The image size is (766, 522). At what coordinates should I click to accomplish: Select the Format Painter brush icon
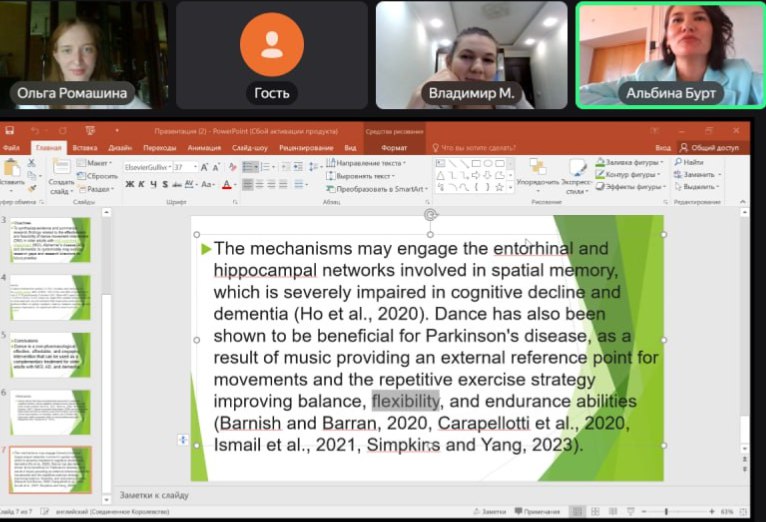pyautogui.click(x=32, y=188)
